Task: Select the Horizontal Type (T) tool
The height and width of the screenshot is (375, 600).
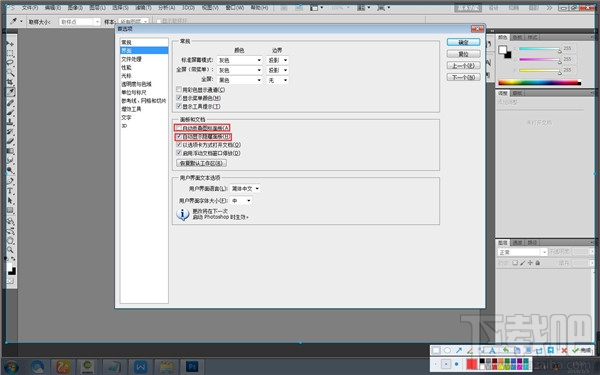Action: pyautogui.click(x=10, y=191)
